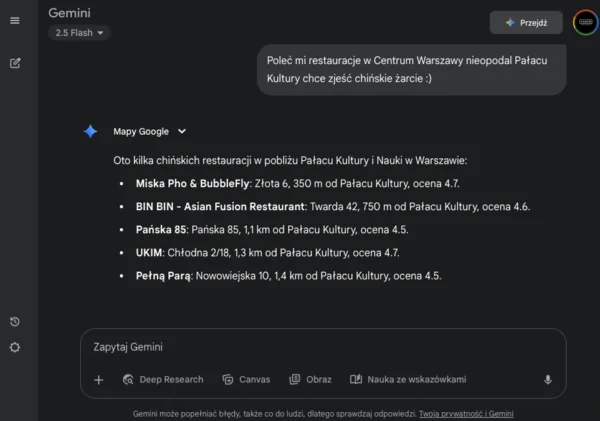The height and width of the screenshot is (421, 600).
Task: Open Twoja prywatność i Gemini link
Action: click(466, 414)
